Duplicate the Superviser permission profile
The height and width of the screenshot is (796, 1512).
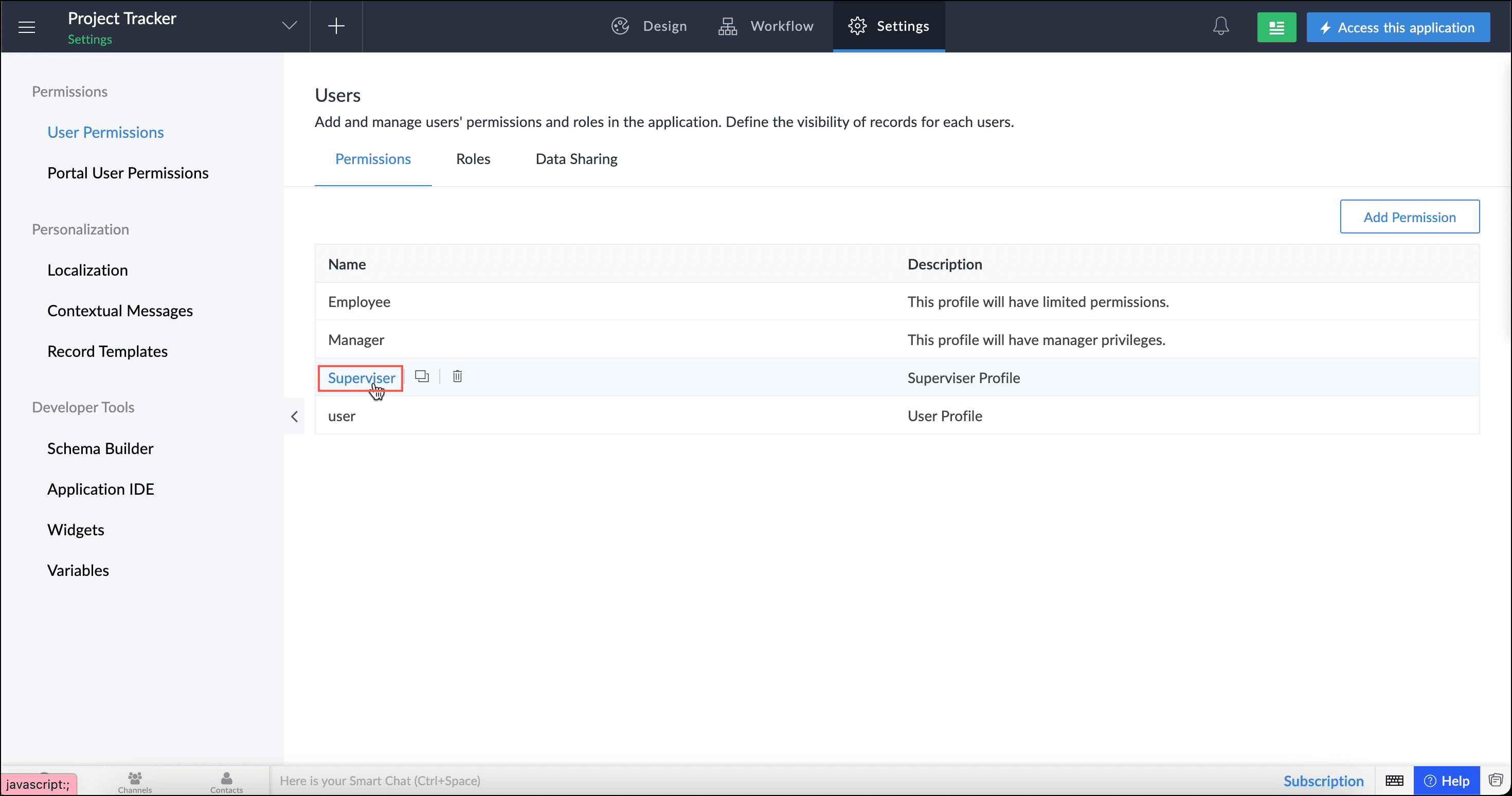(422, 376)
